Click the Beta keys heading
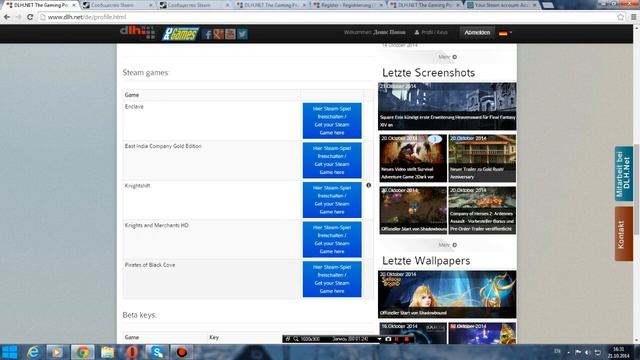Viewport: 640px width, 360px height. [139, 315]
